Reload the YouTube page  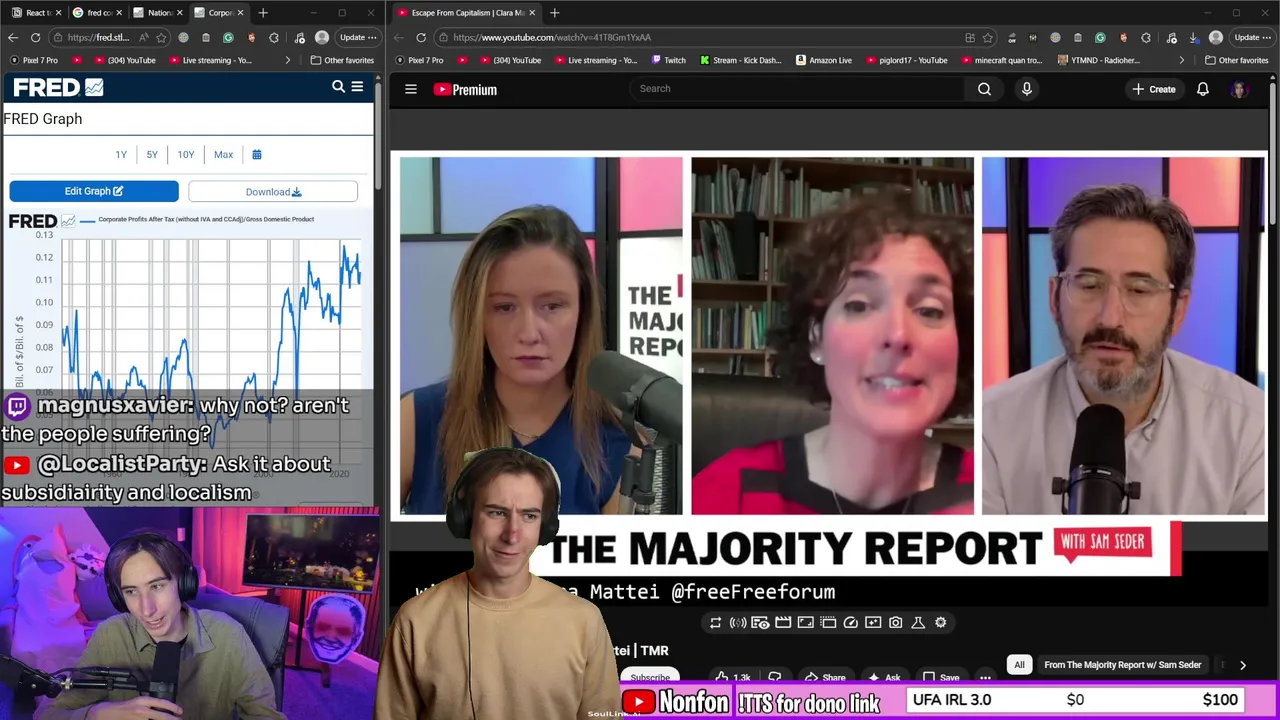click(421, 37)
